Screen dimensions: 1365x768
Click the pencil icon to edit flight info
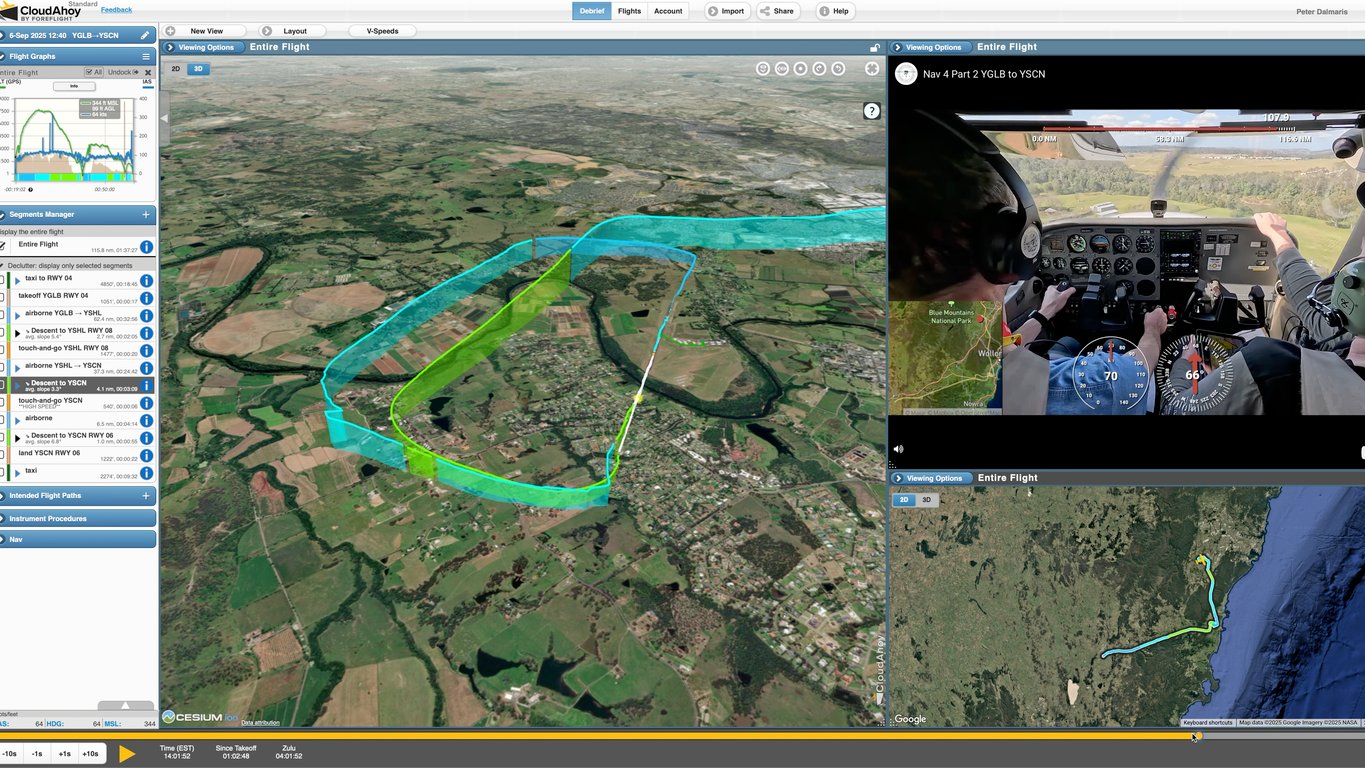point(146,35)
